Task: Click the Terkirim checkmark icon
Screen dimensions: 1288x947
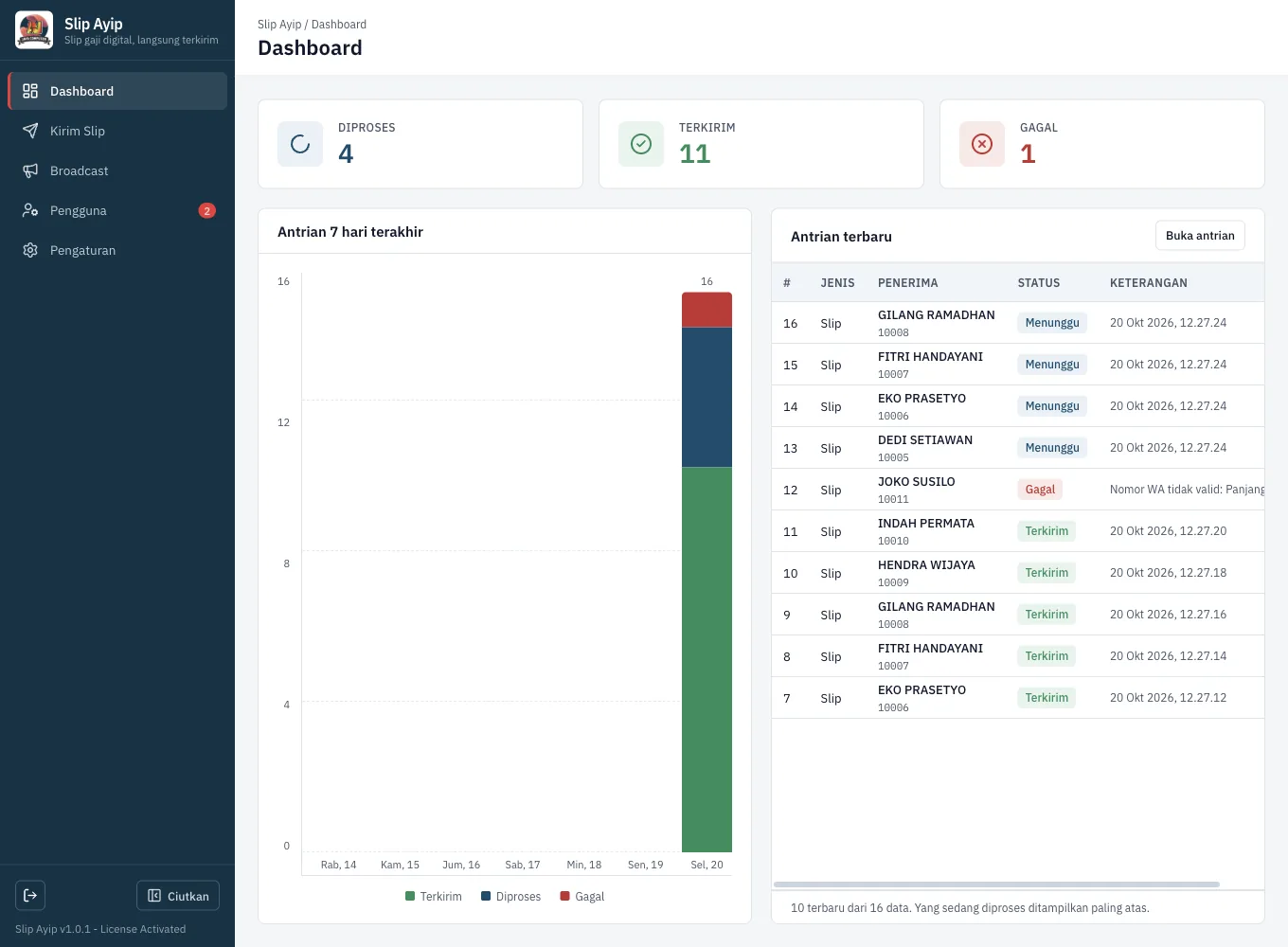Action: (641, 144)
